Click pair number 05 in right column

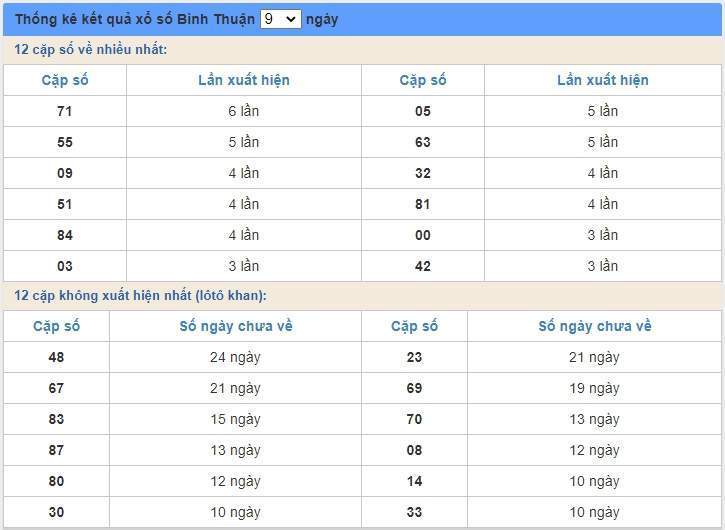click(423, 111)
